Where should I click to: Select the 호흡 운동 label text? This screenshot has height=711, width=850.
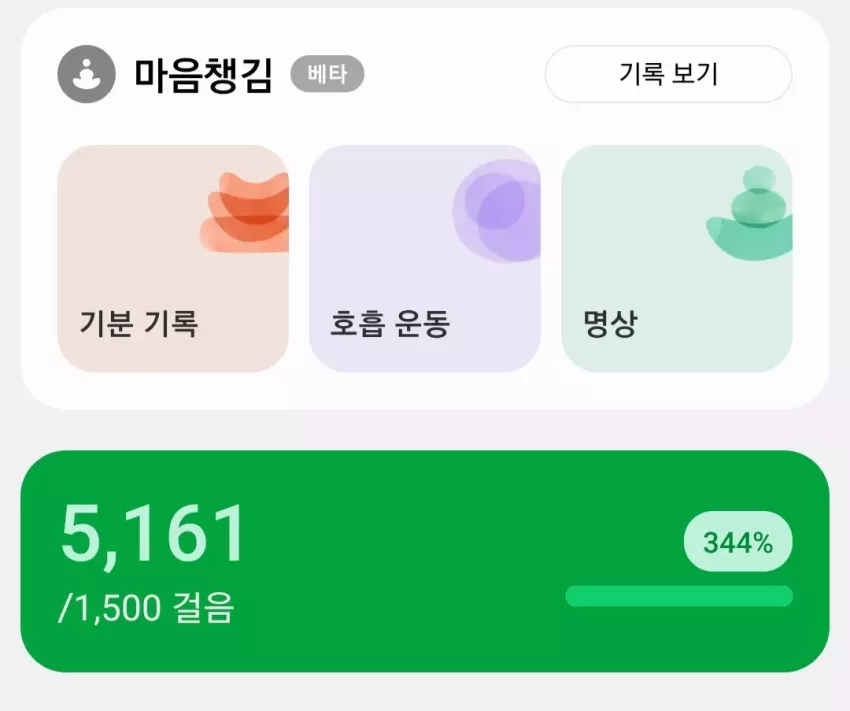[390, 324]
